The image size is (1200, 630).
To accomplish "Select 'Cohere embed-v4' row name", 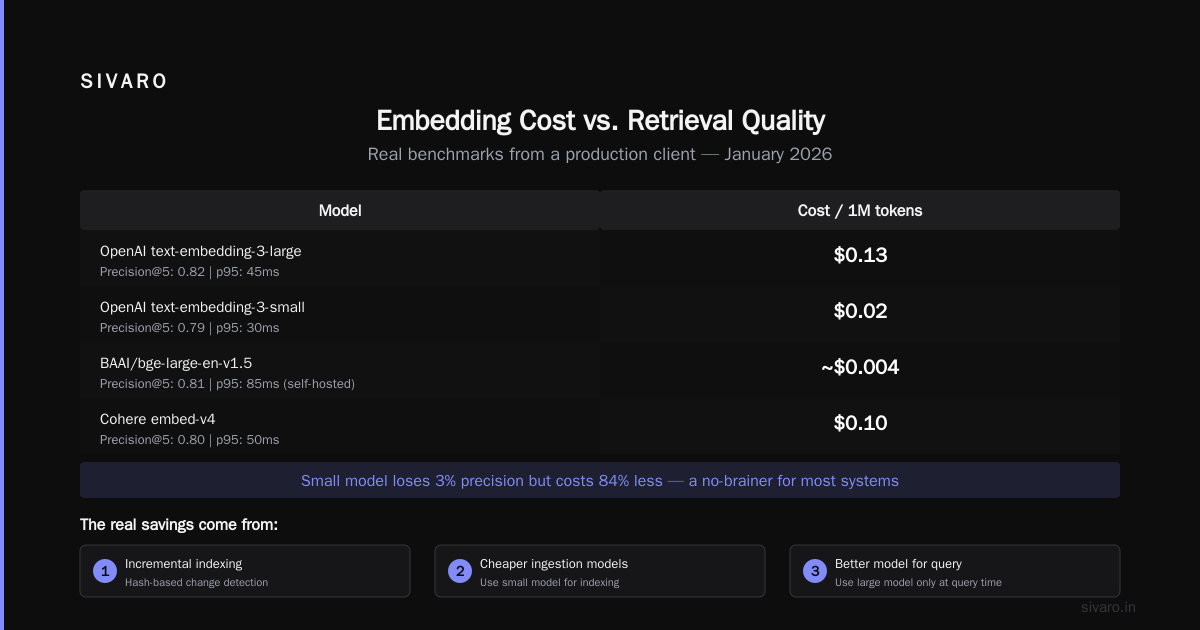I will click(x=158, y=419).
